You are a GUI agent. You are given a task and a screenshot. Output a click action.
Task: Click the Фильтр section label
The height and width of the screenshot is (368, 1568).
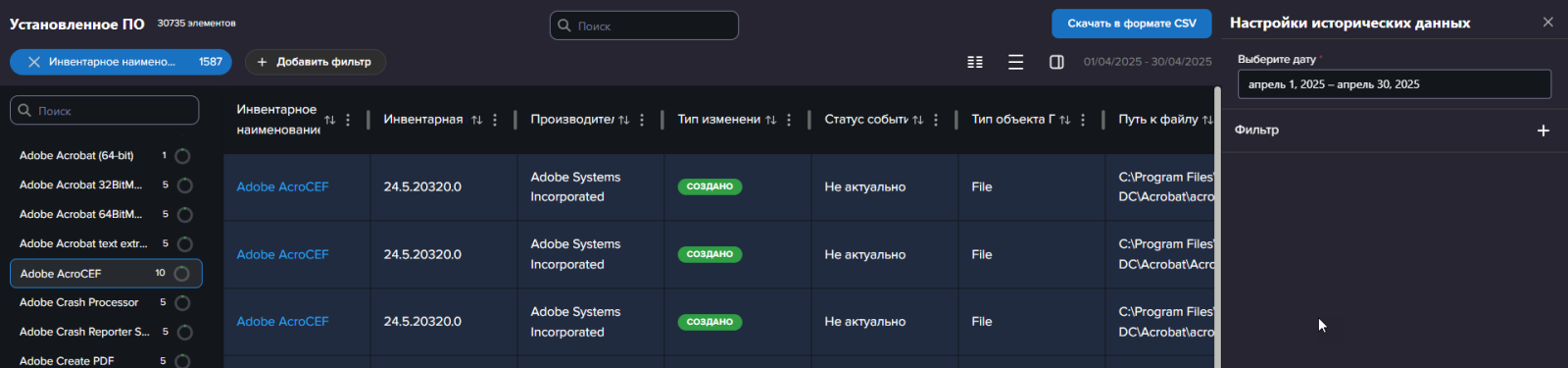point(1256,131)
